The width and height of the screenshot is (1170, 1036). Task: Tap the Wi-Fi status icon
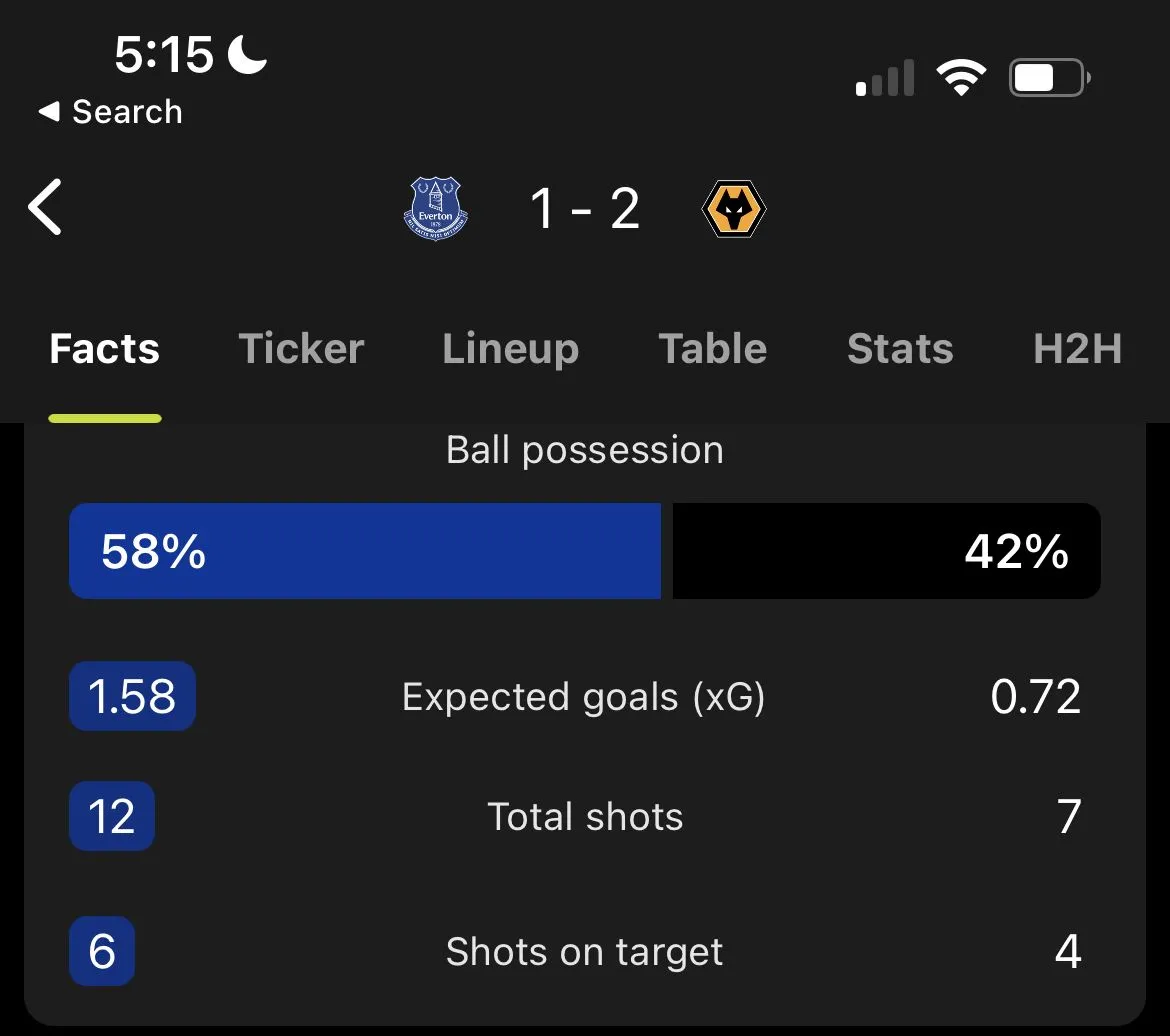click(x=960, y=78)
